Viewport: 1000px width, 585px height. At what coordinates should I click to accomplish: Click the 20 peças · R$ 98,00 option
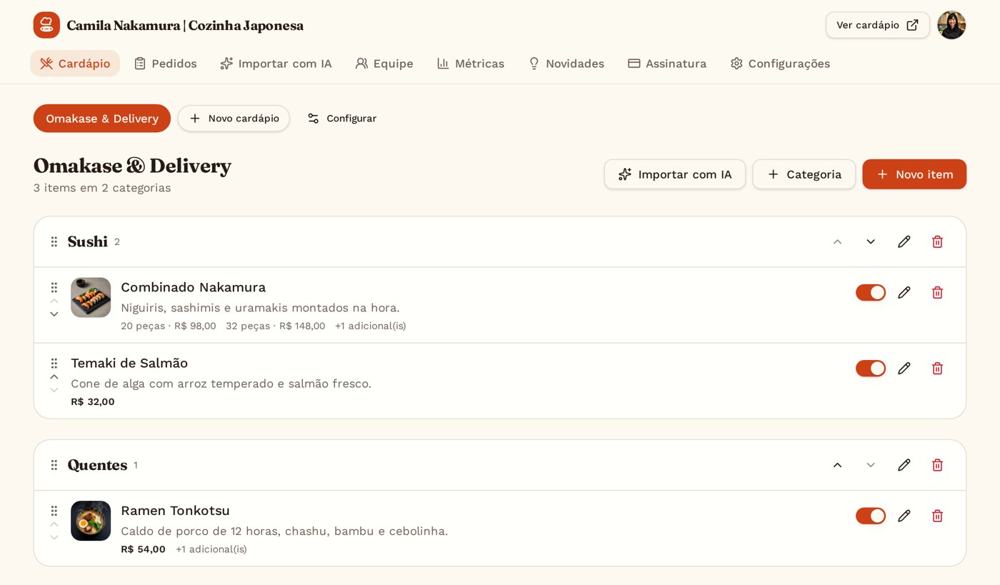(168, 326)
